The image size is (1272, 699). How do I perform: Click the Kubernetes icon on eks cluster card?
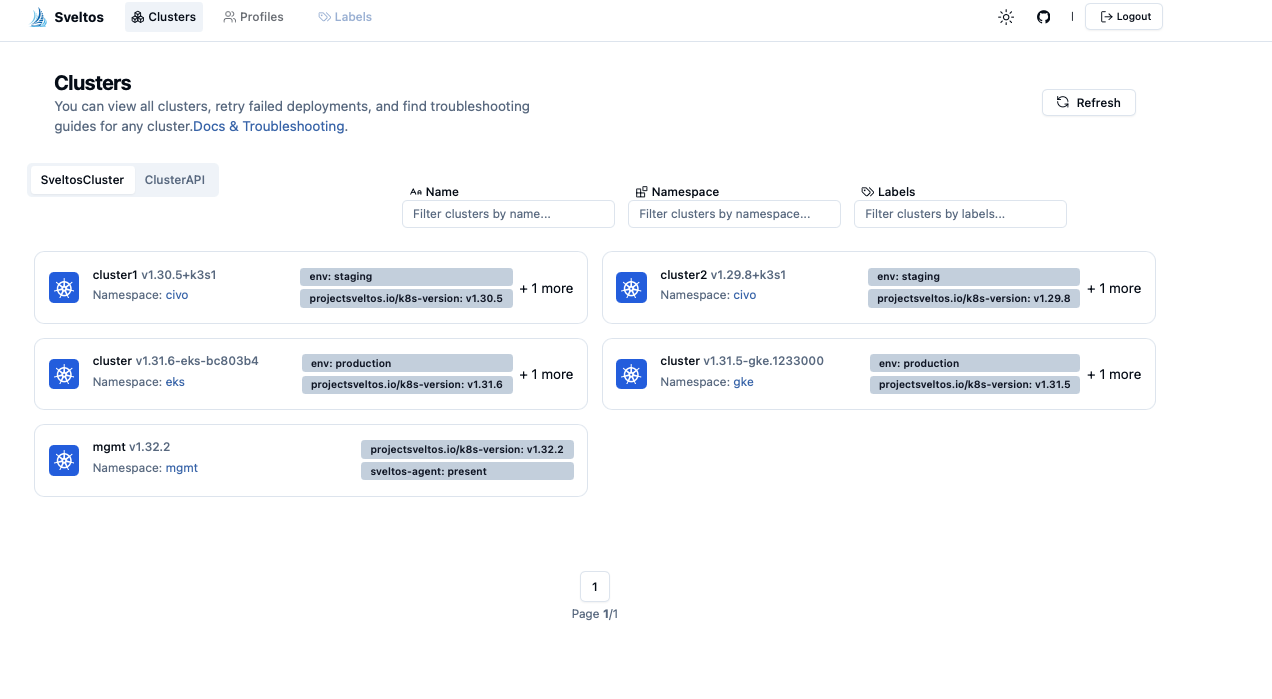(64, 374)
